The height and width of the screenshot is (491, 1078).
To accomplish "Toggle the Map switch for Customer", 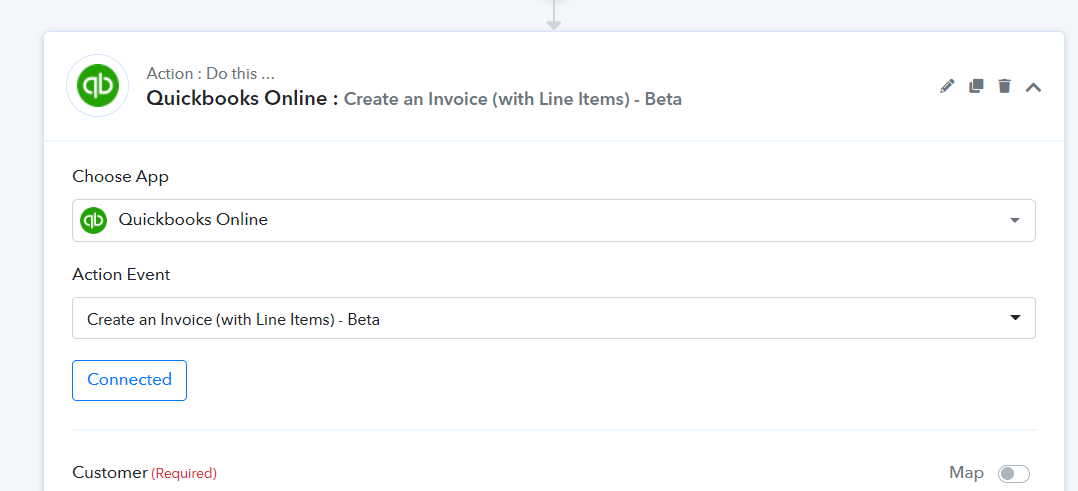I will pos(1014,473).
